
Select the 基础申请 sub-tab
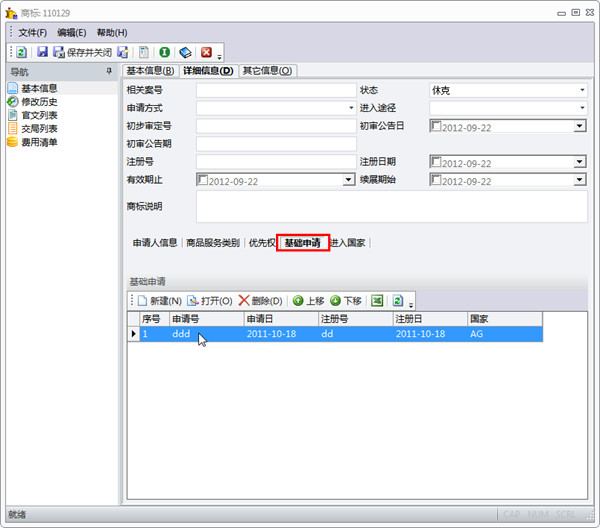coord(303,243)
